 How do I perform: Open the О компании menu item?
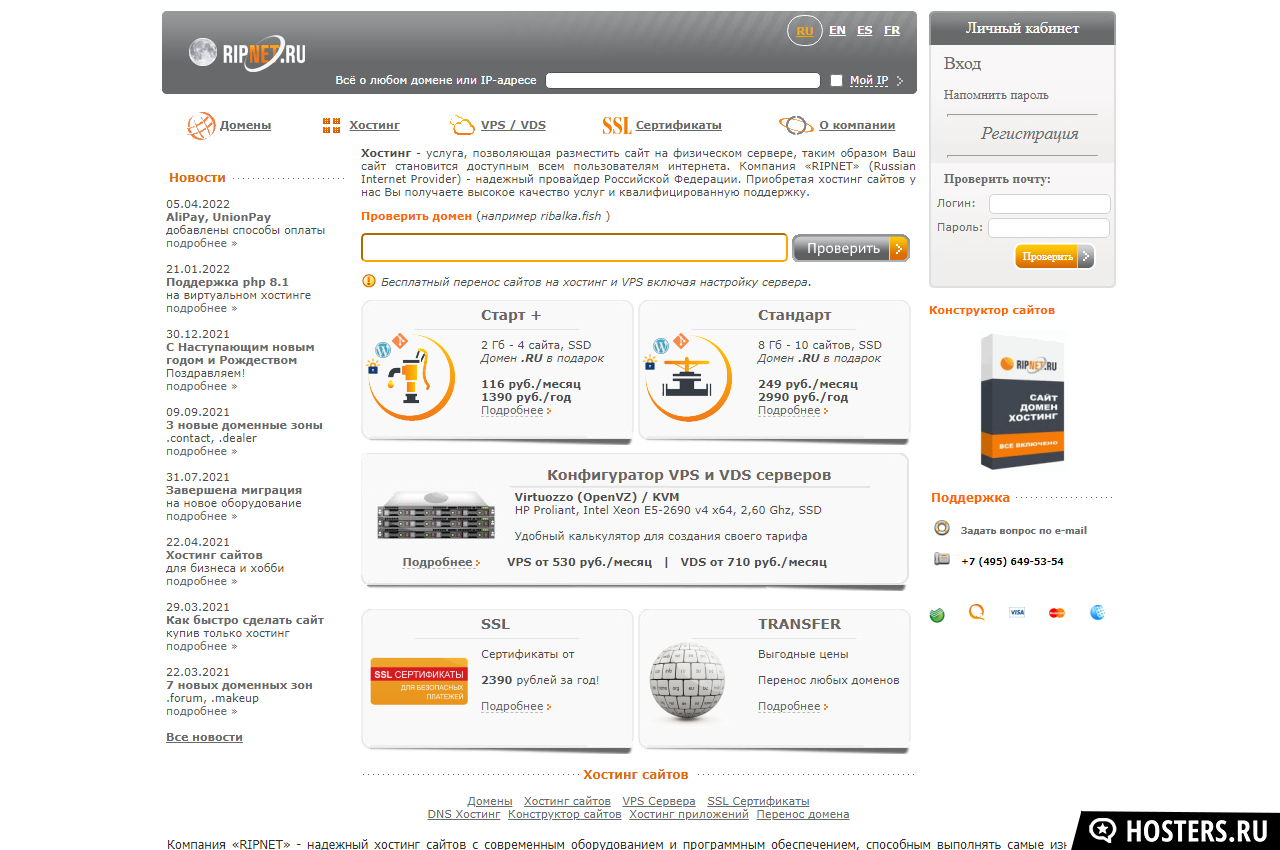[857, 125]
